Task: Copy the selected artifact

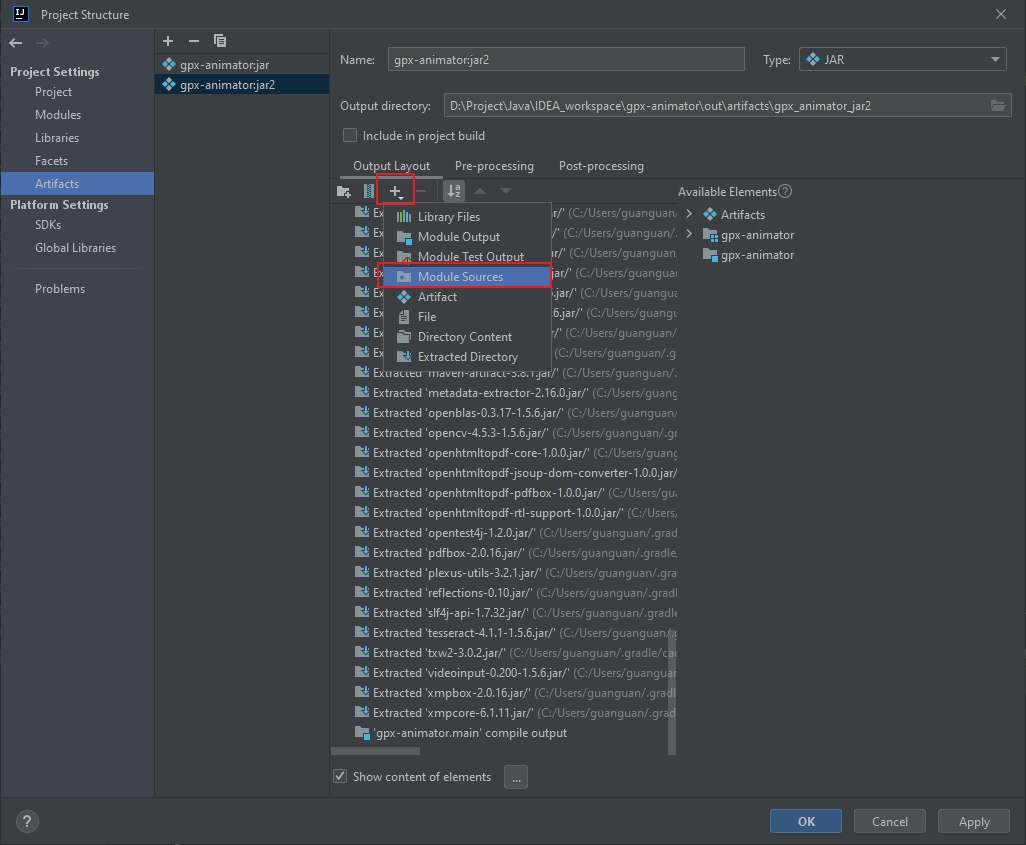Action: [x=220, y=41]
